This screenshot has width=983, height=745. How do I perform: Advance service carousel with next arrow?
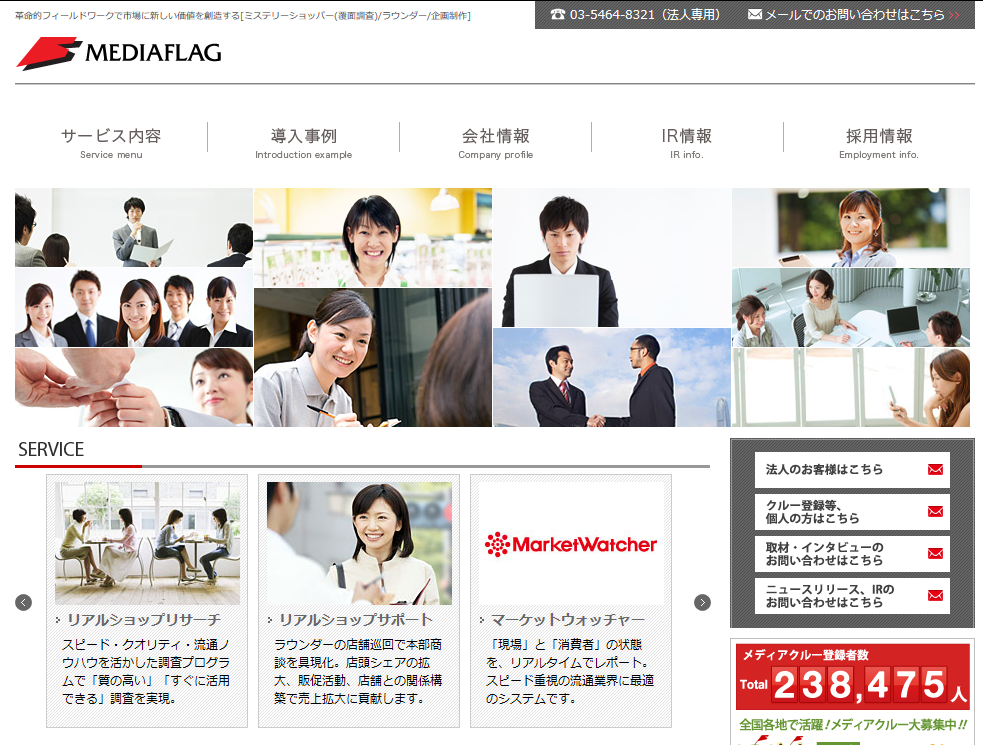pos(702,602)
